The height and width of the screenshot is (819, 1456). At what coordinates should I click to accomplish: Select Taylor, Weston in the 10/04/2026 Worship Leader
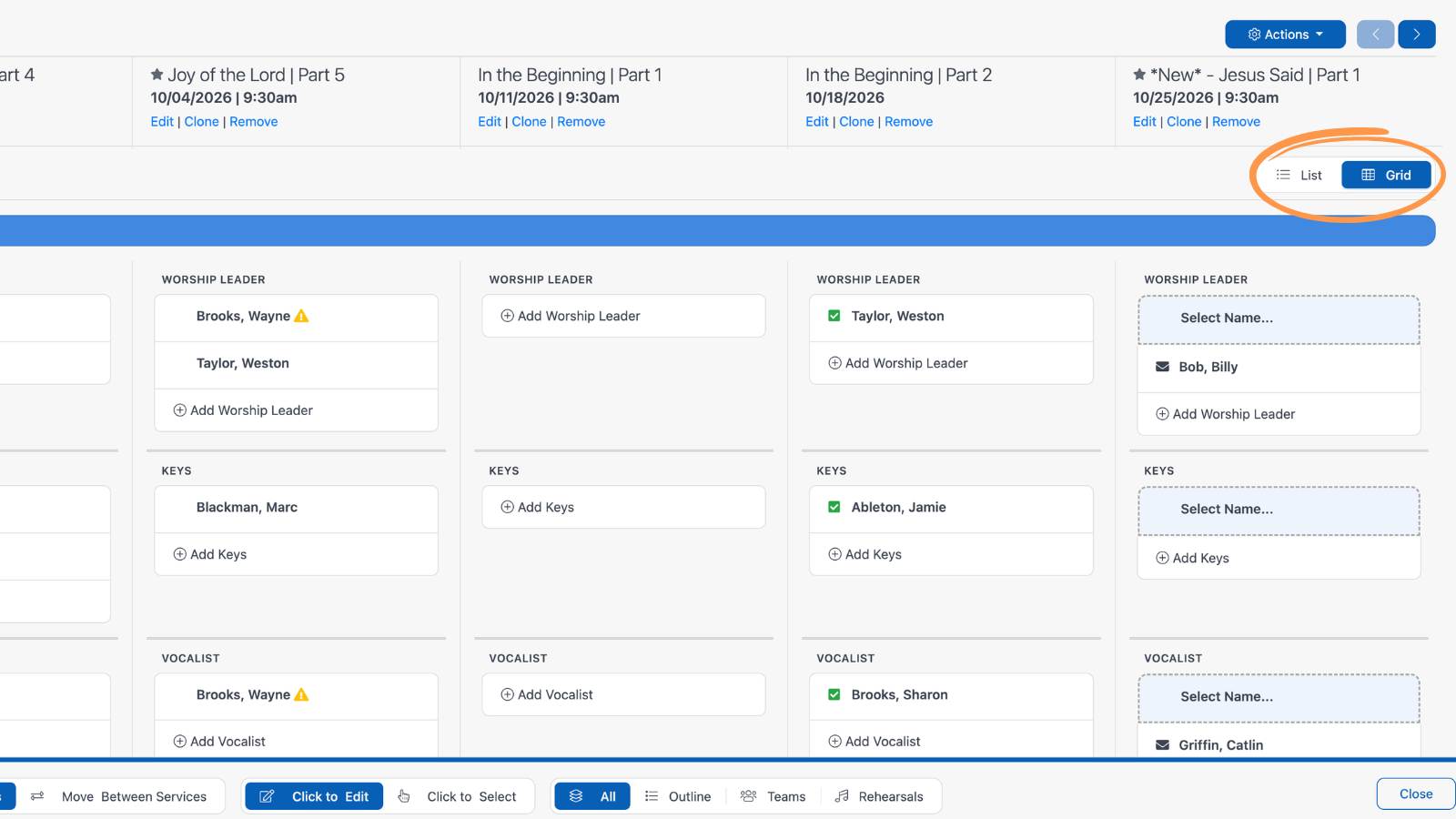tap(243, 363)
